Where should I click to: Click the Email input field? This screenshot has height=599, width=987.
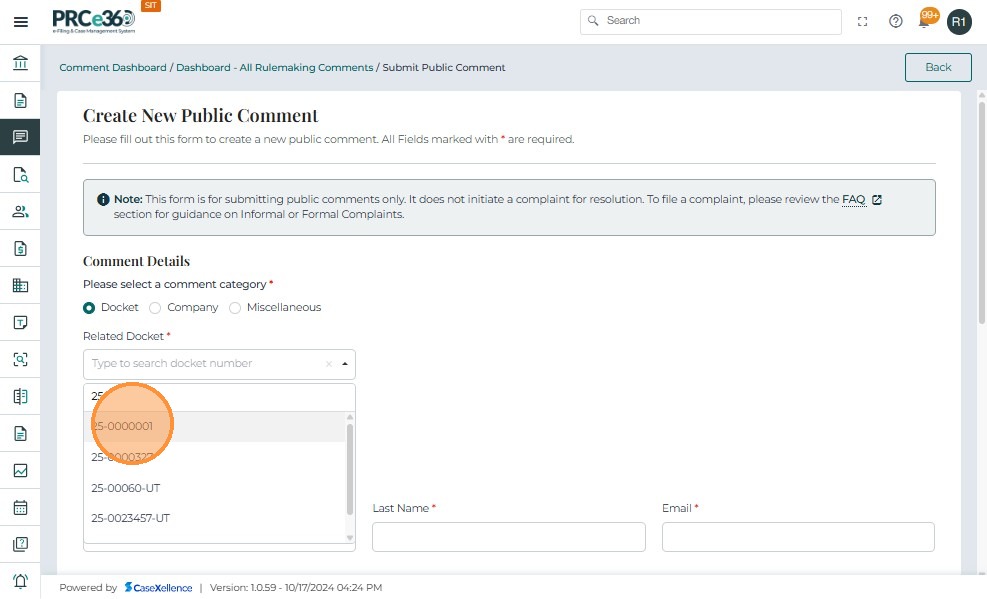coord(798,537)
